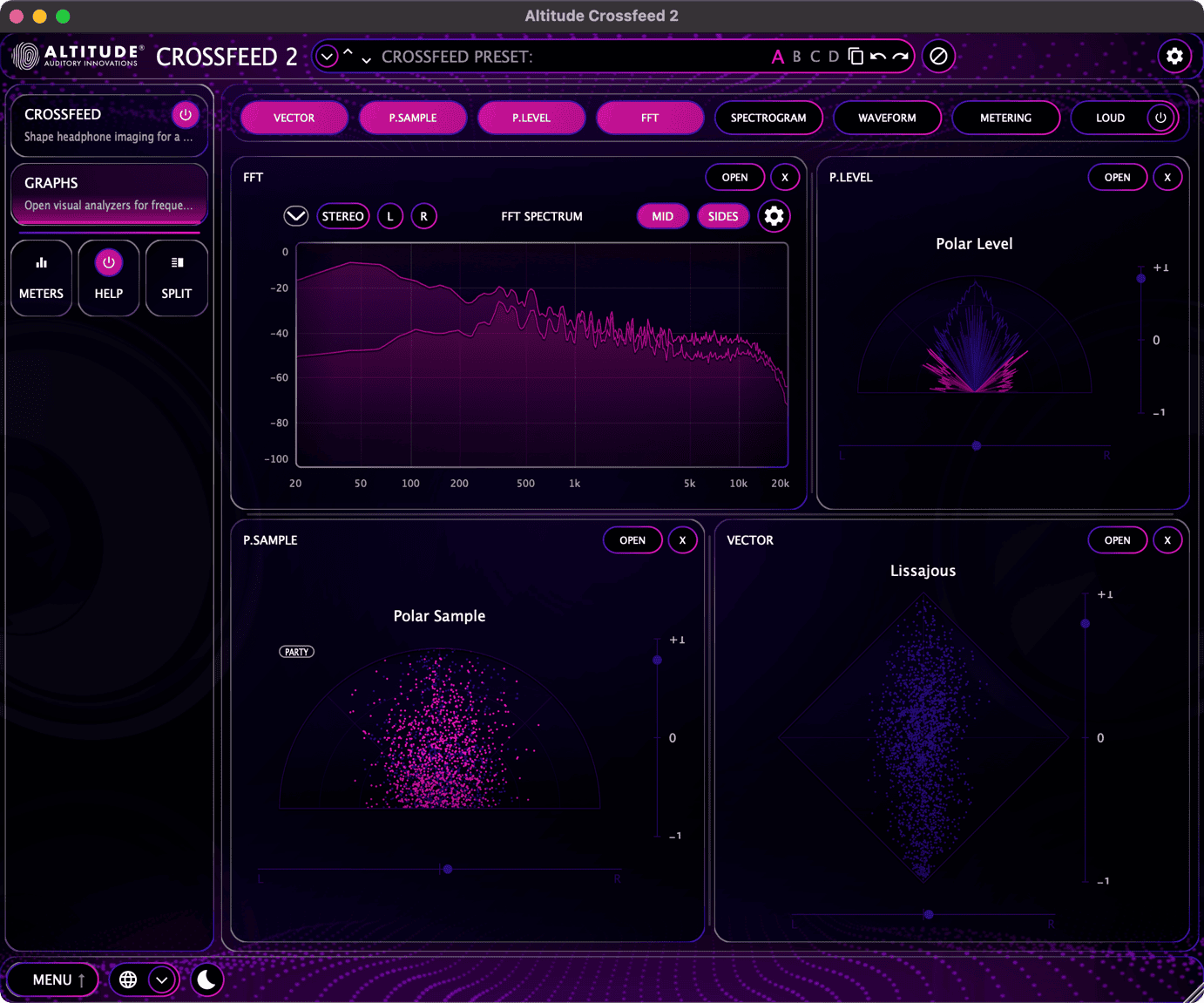Open the Graphs section panel
Image resolution: width=1204 pixels, height=1003 pixels.
pyautogui.click(x=109, y=193)
